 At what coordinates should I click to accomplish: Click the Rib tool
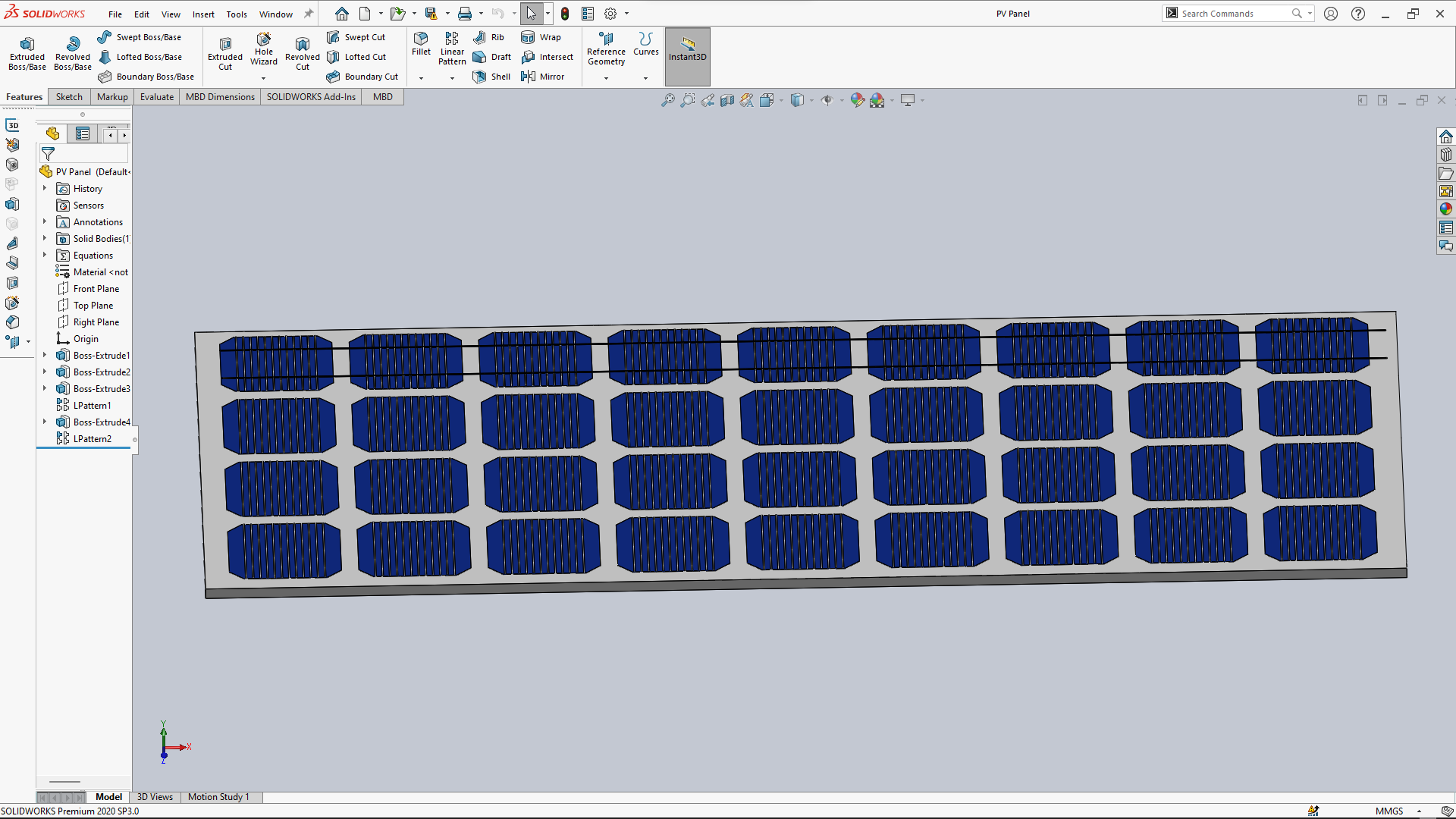tap(488, 37)
